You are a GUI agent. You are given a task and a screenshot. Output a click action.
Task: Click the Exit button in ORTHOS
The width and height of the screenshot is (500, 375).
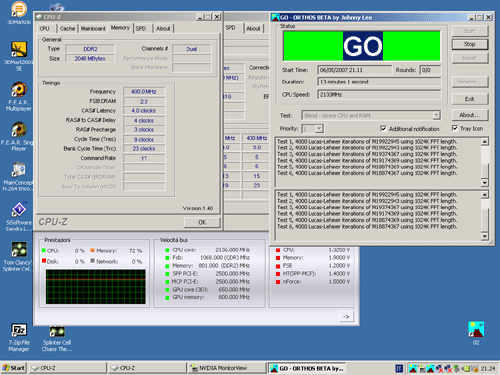[x=470, y=99]
